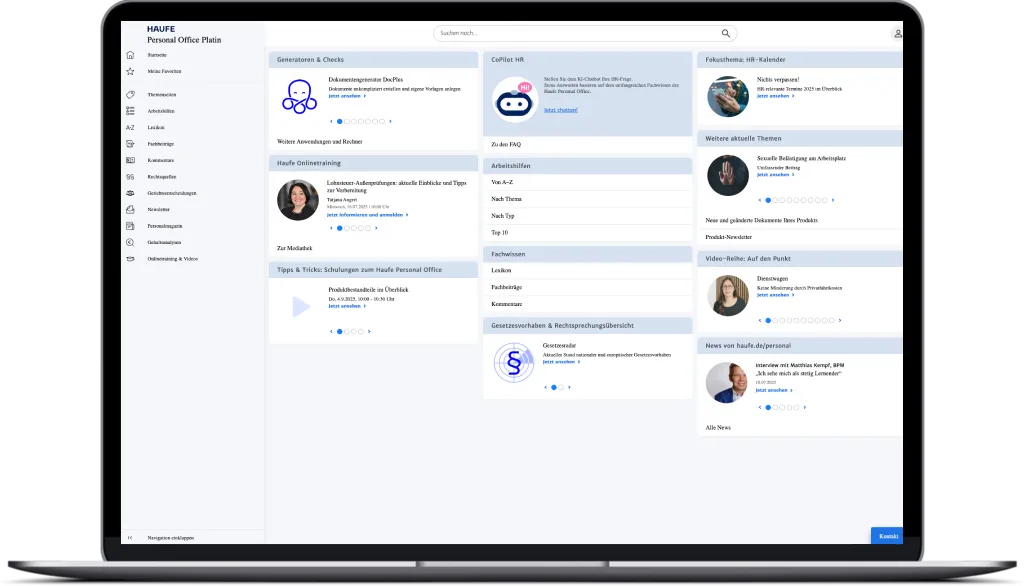Click the Matthias Kempf interview thumbnail
Image resolution: width=1024 pixels, height=586 pixels.
click(x=726, y=383)
